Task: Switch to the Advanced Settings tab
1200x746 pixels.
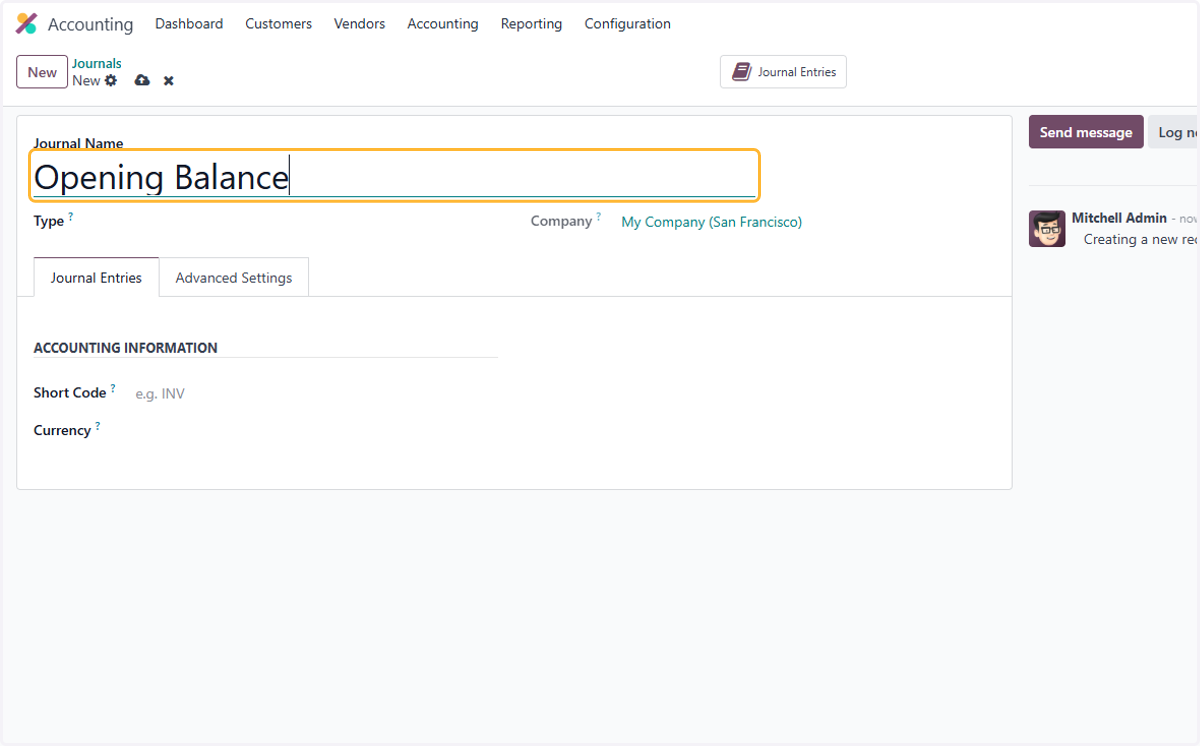Action: [x=234, y=278]
